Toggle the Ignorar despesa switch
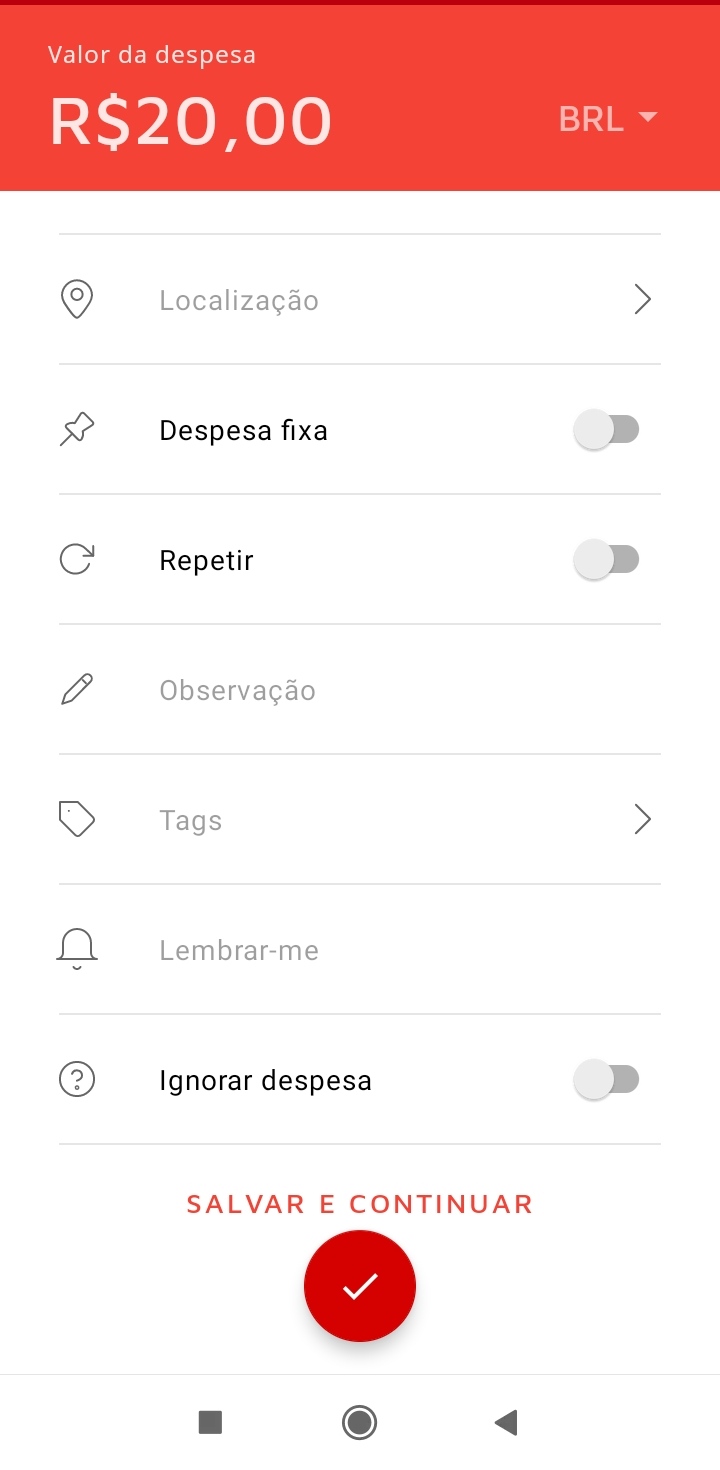Viewport: 720px width, 1470px height. pos(607,1080)
